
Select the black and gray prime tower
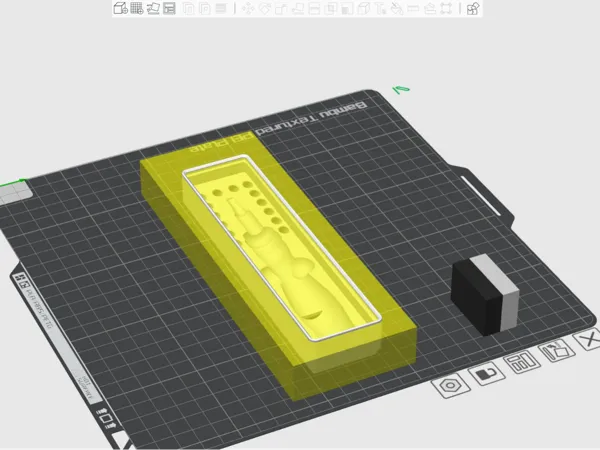tap(485, 295)
